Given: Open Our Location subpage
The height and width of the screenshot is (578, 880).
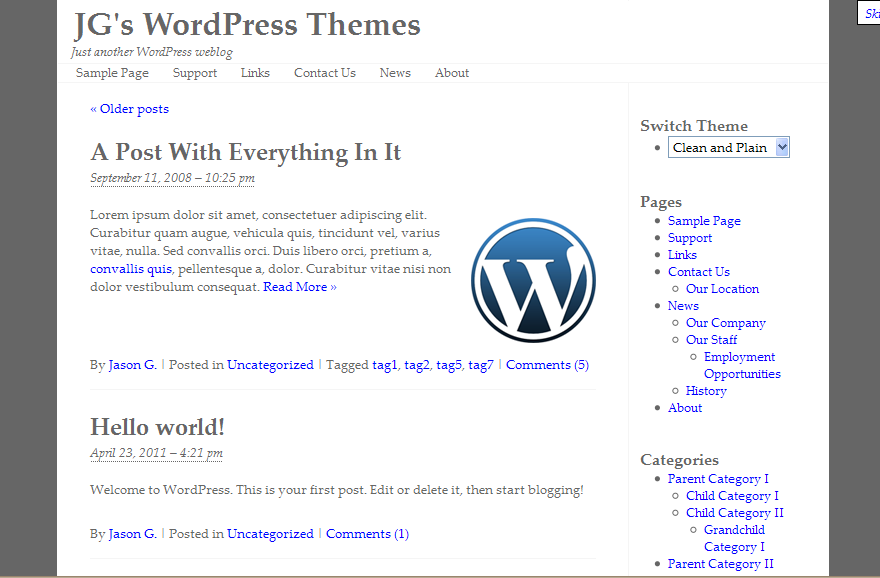Looking at the screenshot, I should tap(722, 289).
